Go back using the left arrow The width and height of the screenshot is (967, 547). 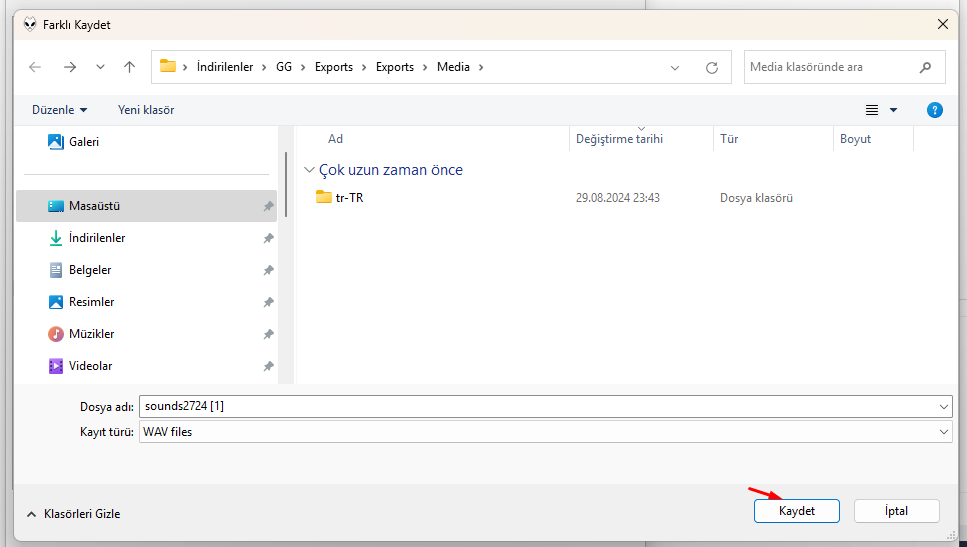35,67
